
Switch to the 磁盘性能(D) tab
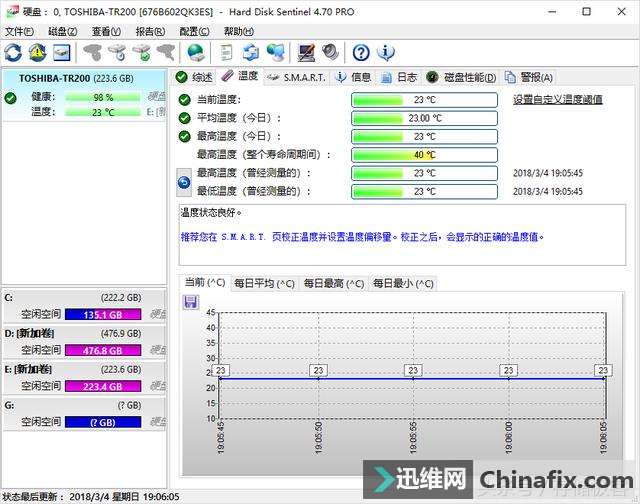click(x=462, y=77)
